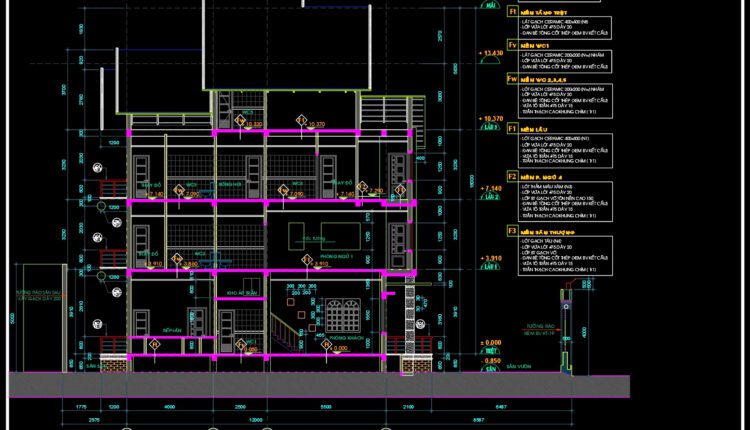Select the NỀN WC 2,3,4,5 legend heading

[544, 80]
